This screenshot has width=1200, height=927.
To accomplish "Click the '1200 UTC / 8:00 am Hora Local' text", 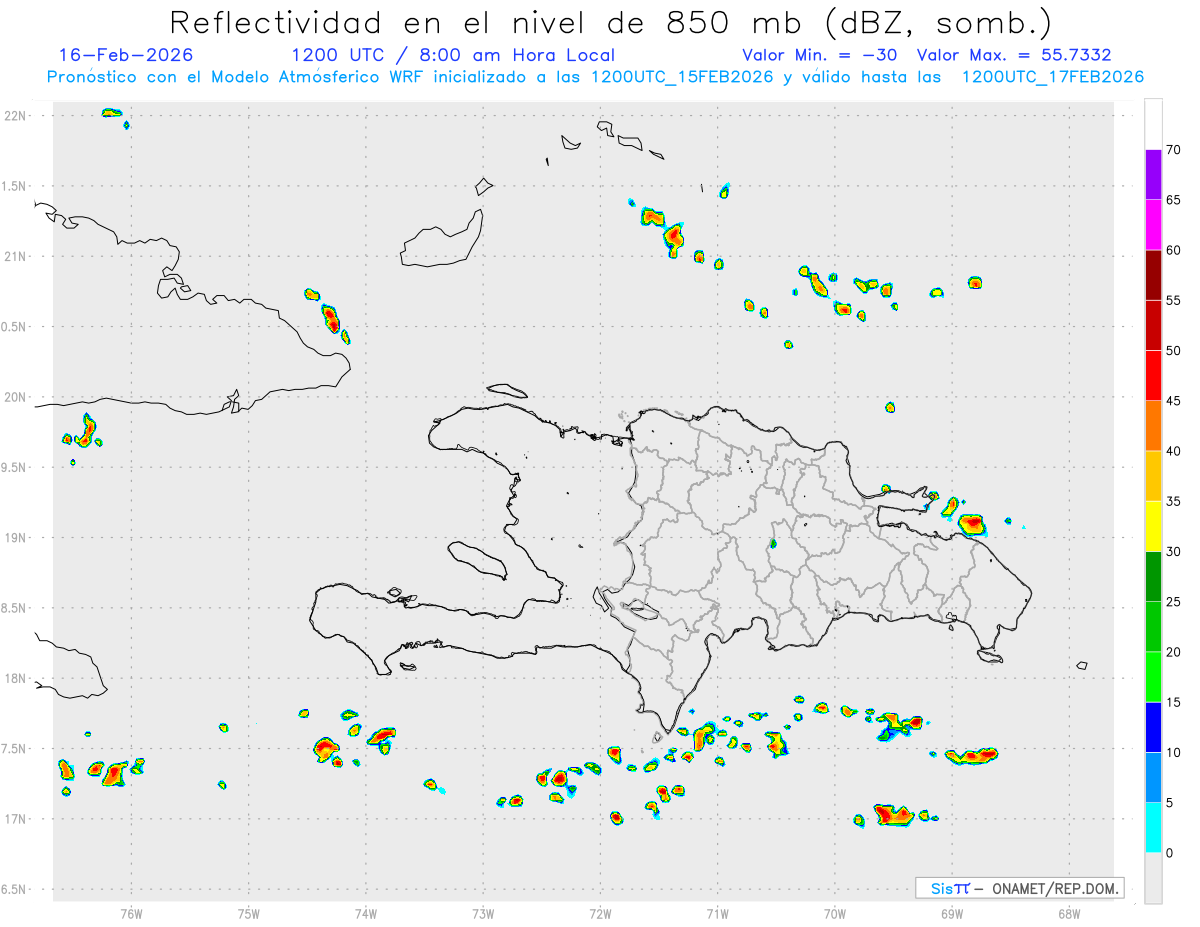I will 453,55.
